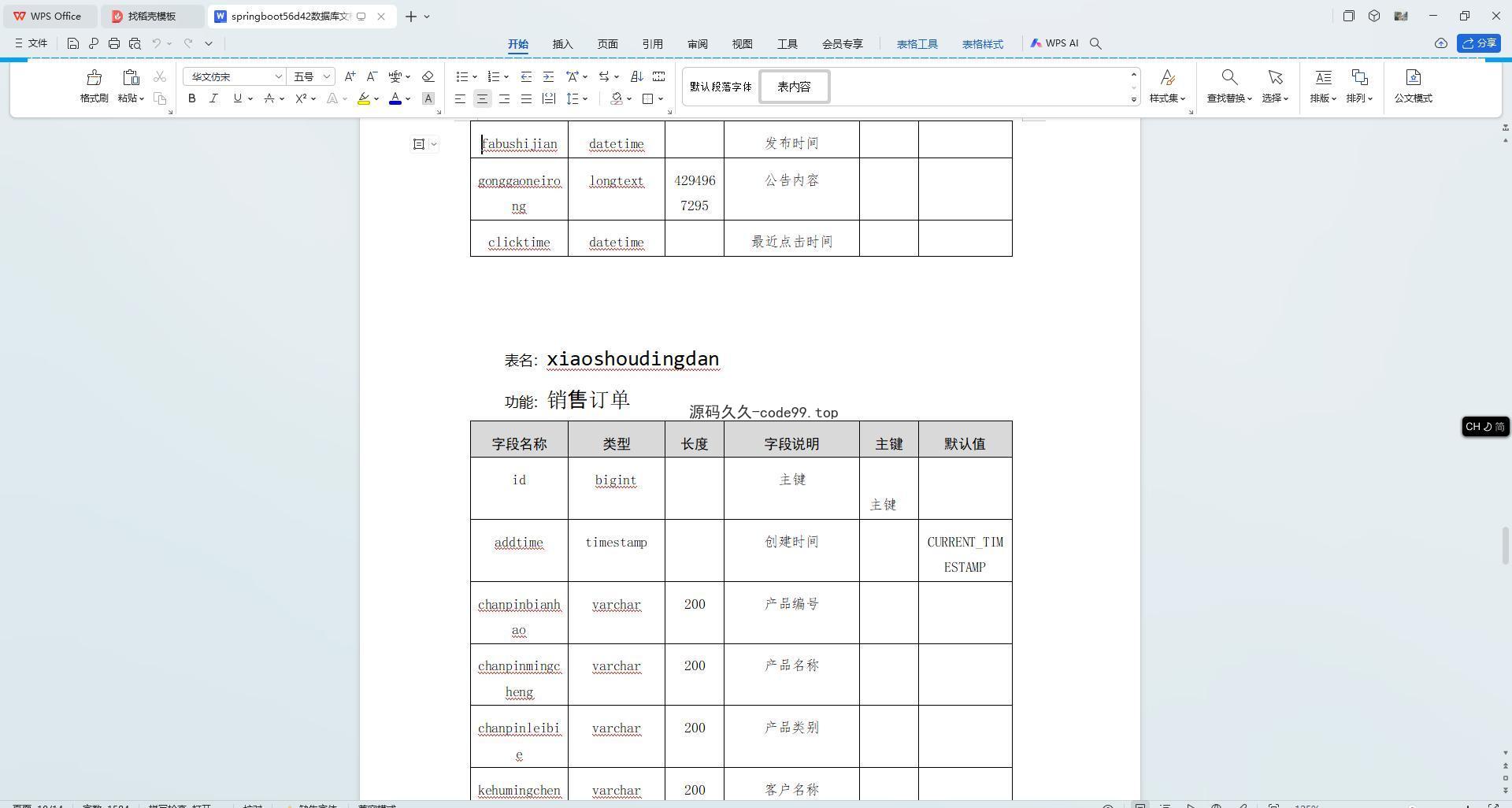1512x808 pixels.
Task: Click the Print icon in quick toolbar
Action: [114, 43]
